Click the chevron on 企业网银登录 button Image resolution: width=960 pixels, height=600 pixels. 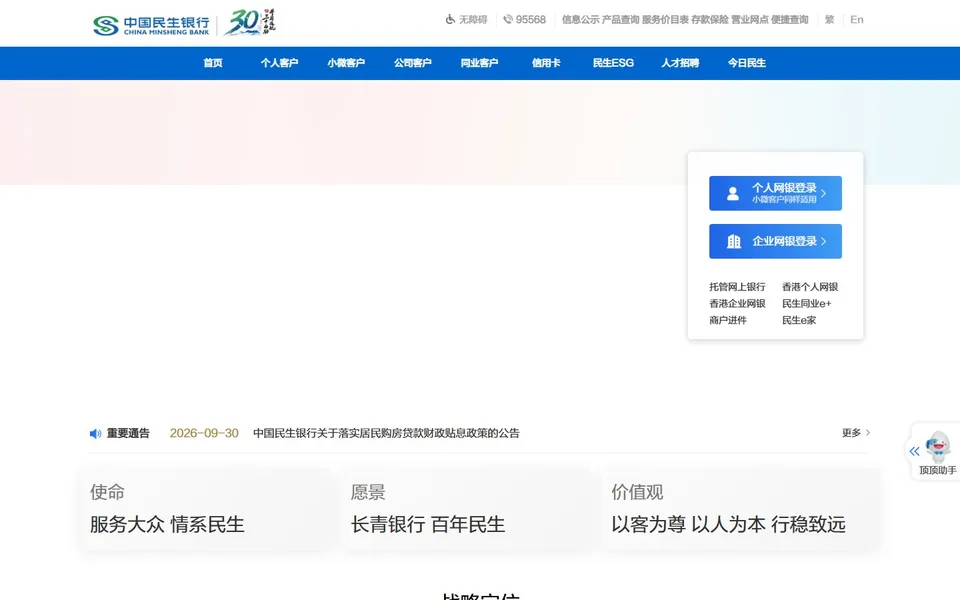click(x=823, y=241)
